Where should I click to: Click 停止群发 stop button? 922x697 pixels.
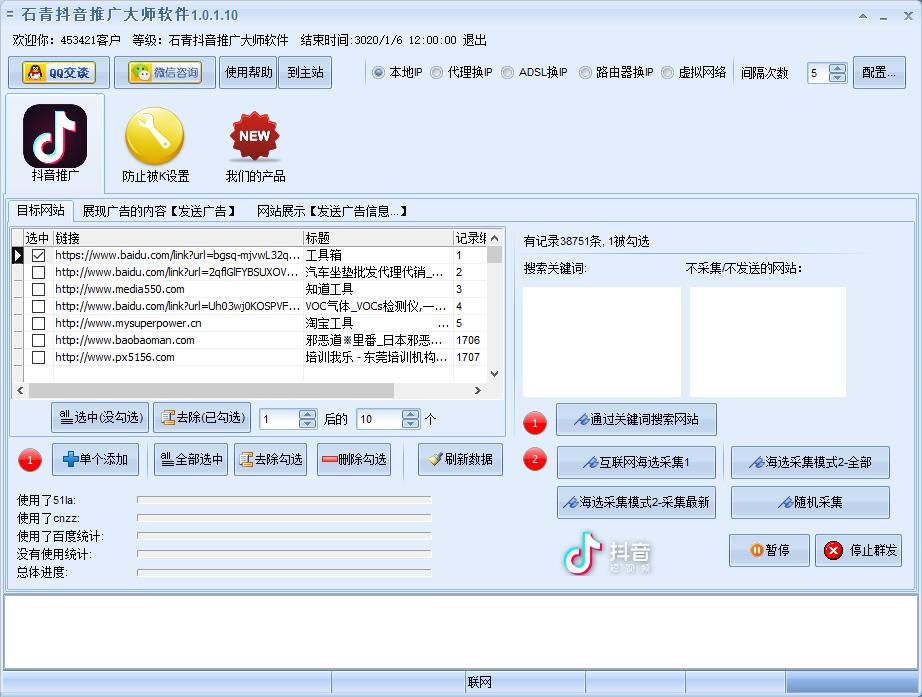858,551
